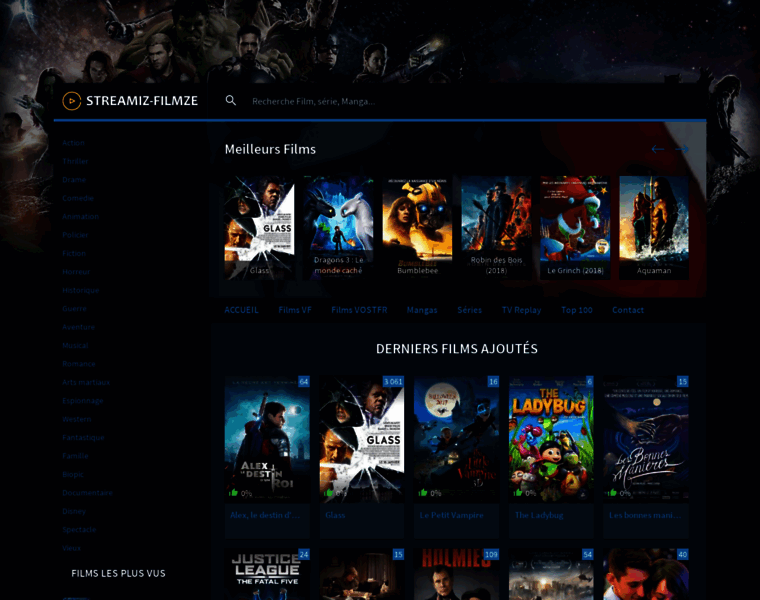760x600 pixels.
Task: Open the Holmes poster with badge 109
Action: tap(457, 574)
